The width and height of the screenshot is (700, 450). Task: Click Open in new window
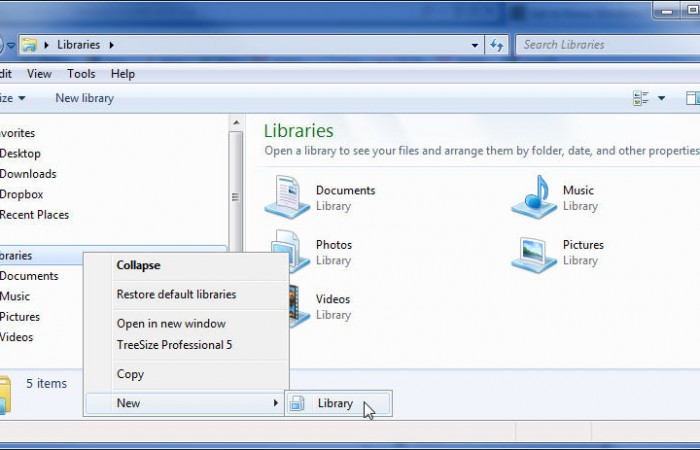click(171, 323)
